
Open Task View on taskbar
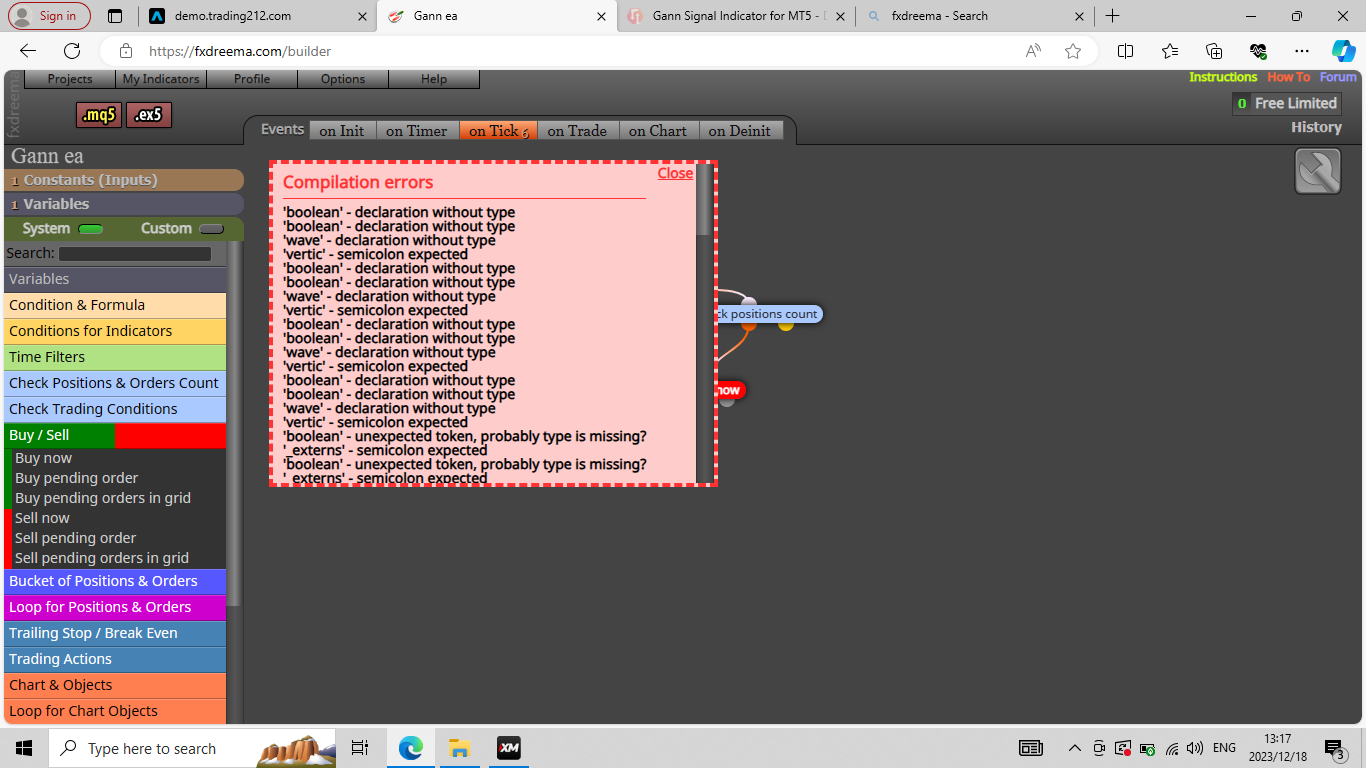point(360,748)
